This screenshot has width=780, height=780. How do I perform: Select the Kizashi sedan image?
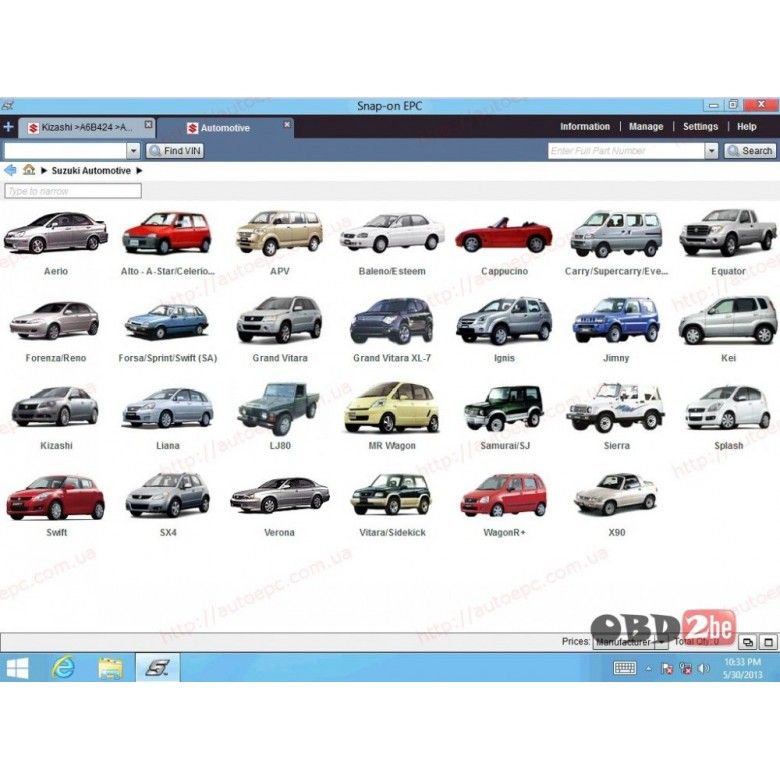[x=55, y=406]
